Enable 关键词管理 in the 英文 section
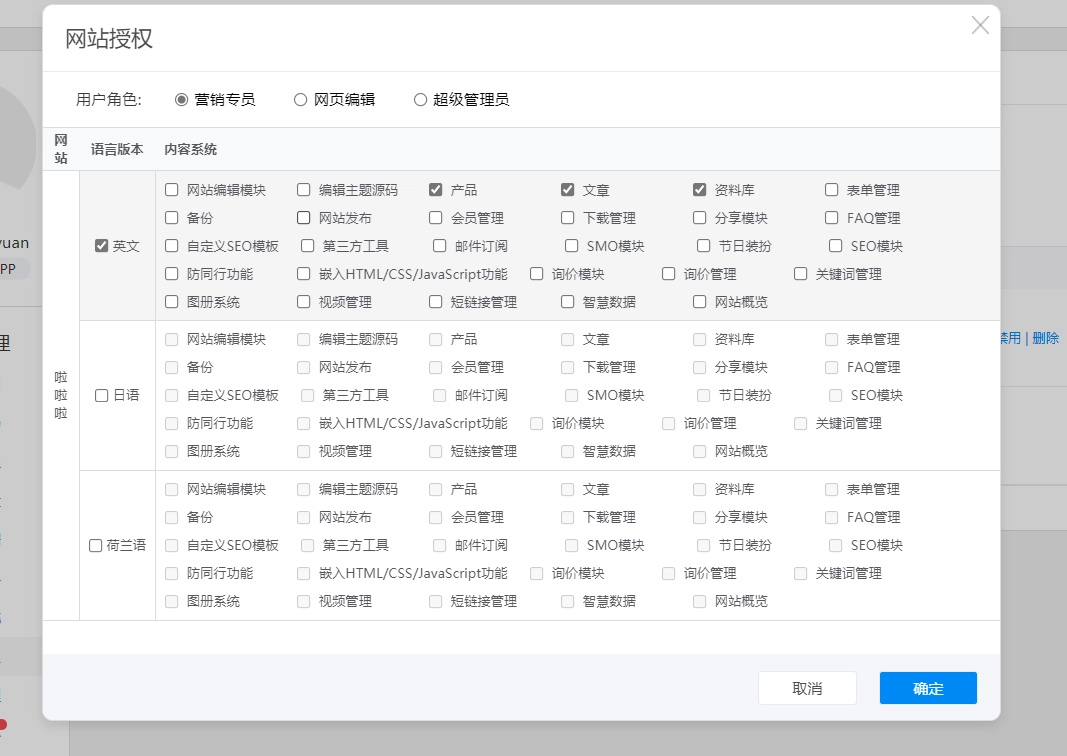Screen dimensions: 1067x756 (801, 274)
